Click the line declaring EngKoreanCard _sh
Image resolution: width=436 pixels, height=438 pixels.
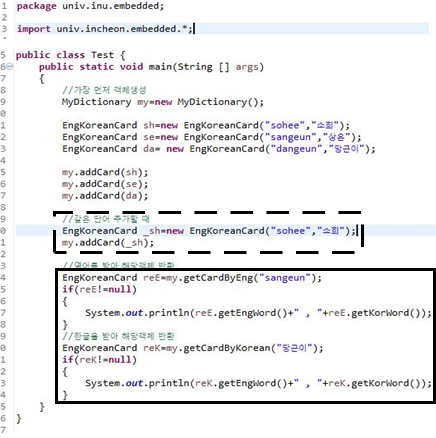(x=209, y=231)
